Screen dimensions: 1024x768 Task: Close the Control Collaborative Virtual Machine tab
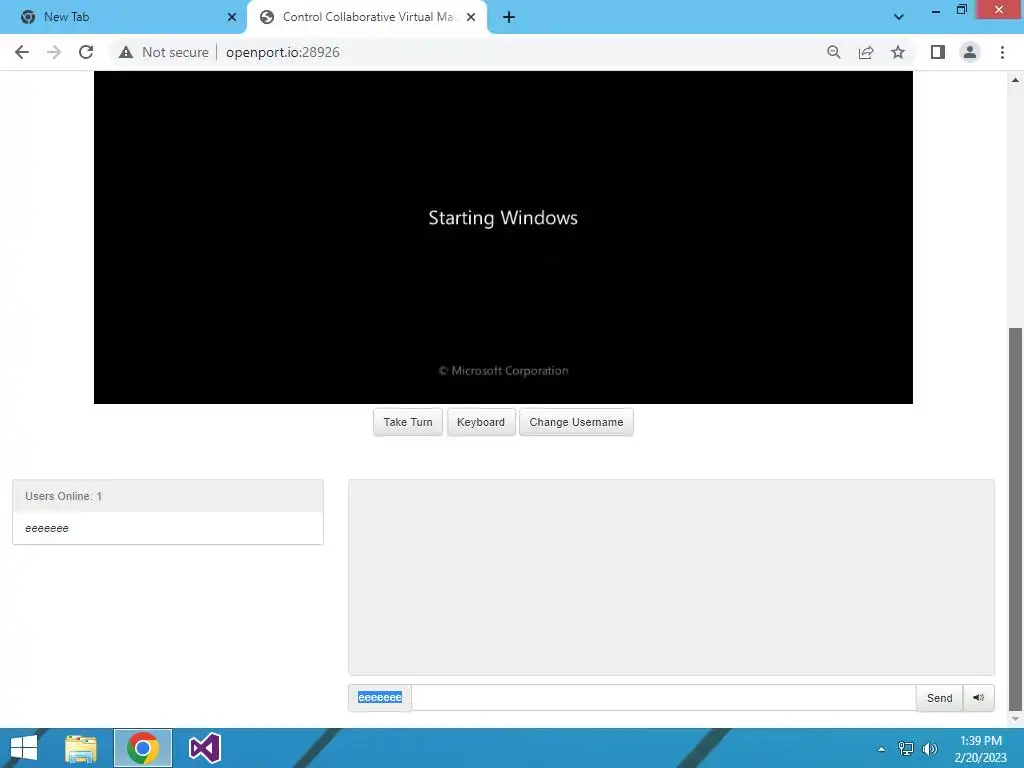pos(471,17)
